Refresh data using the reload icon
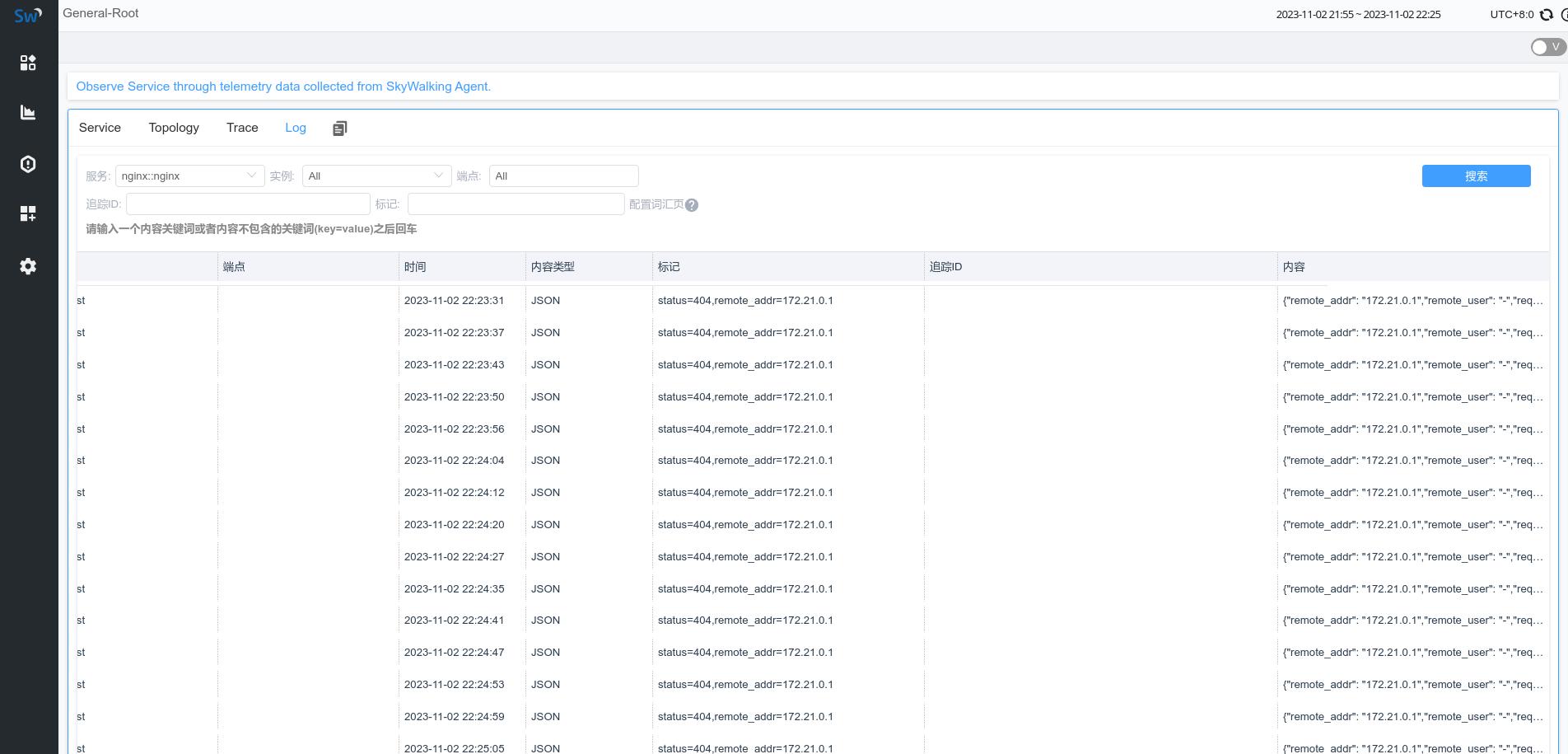The height and width of the screenshot is (754, 1568). pos(1547,15)
